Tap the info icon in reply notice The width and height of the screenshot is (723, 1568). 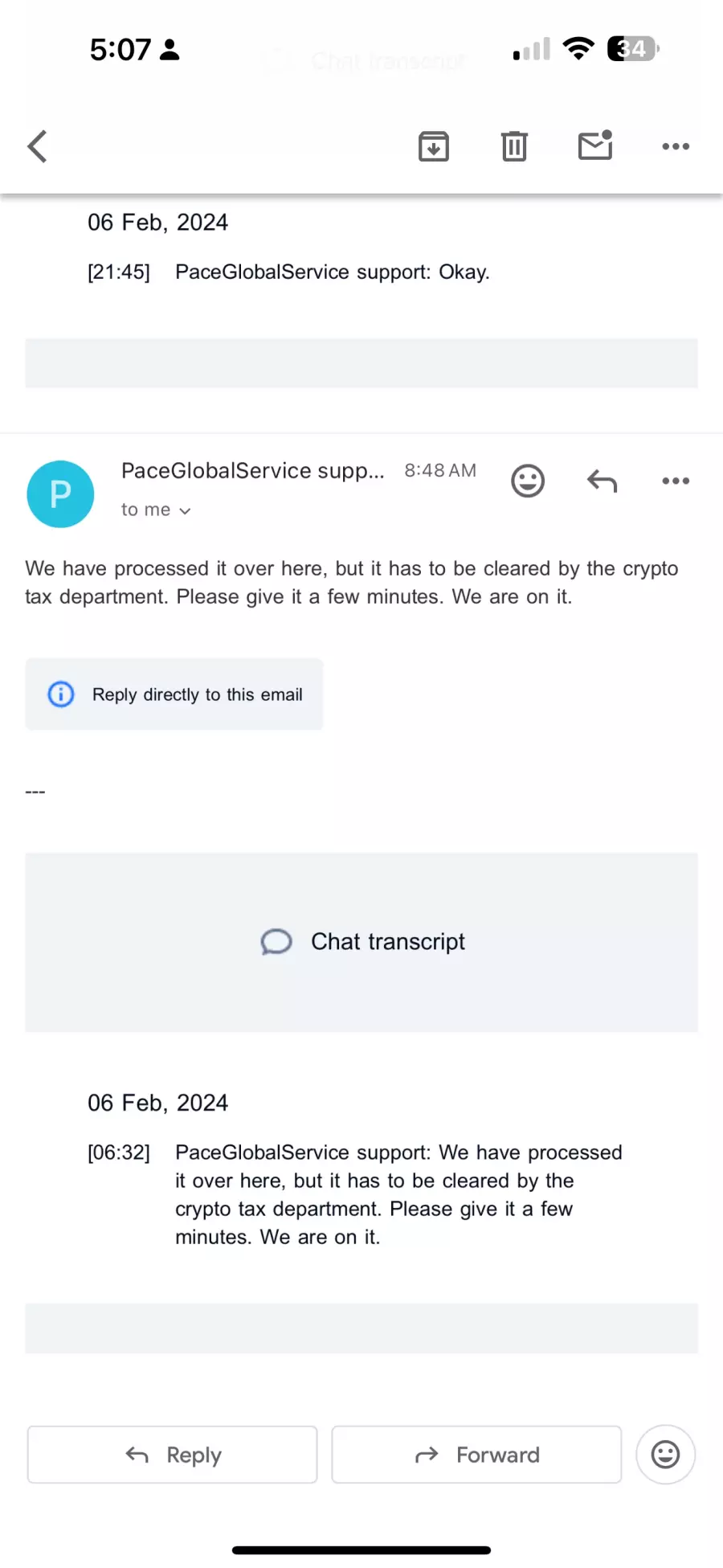click(61, 694)
